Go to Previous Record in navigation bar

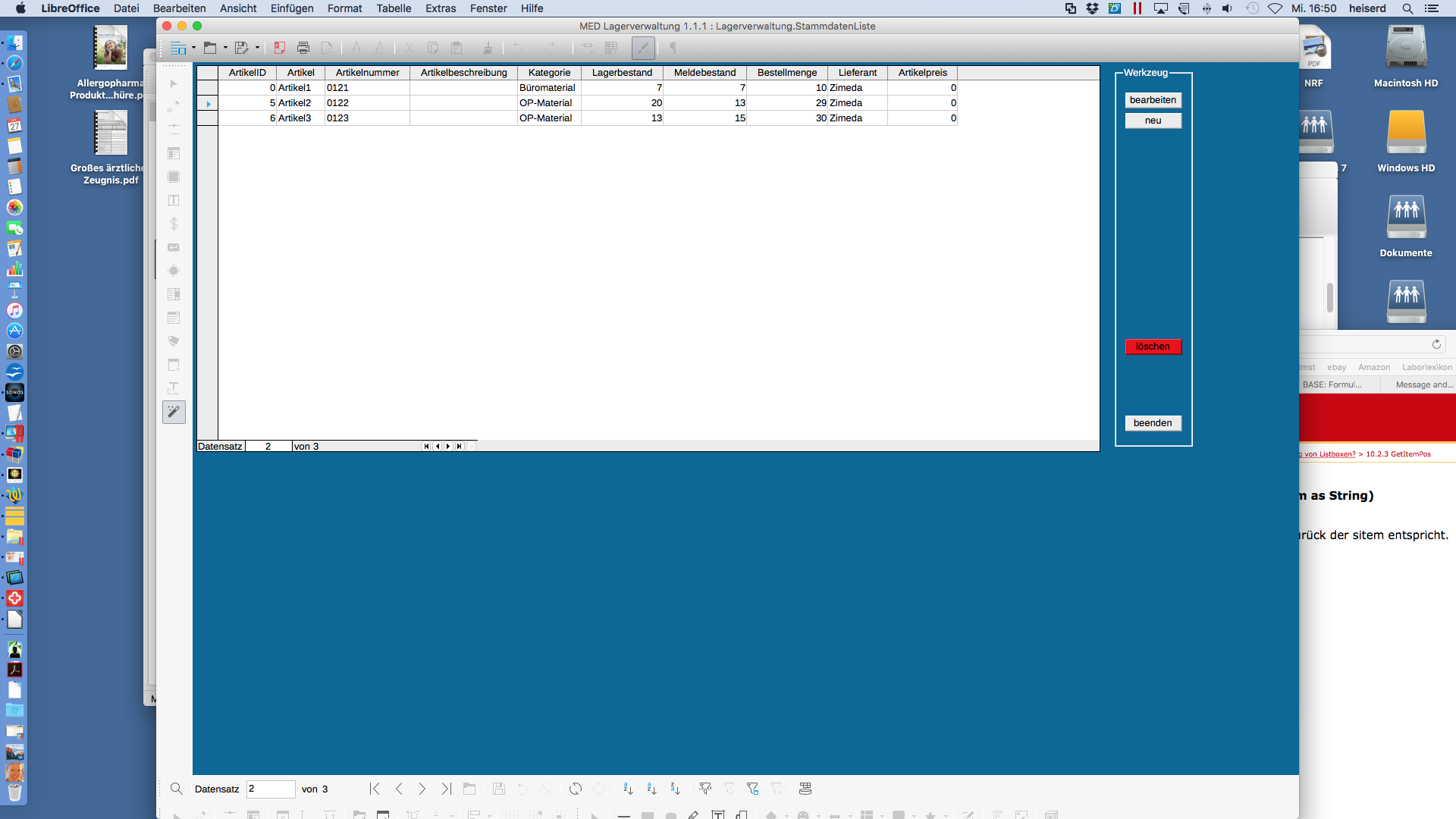pyautogui.click(x=399, y=789)
